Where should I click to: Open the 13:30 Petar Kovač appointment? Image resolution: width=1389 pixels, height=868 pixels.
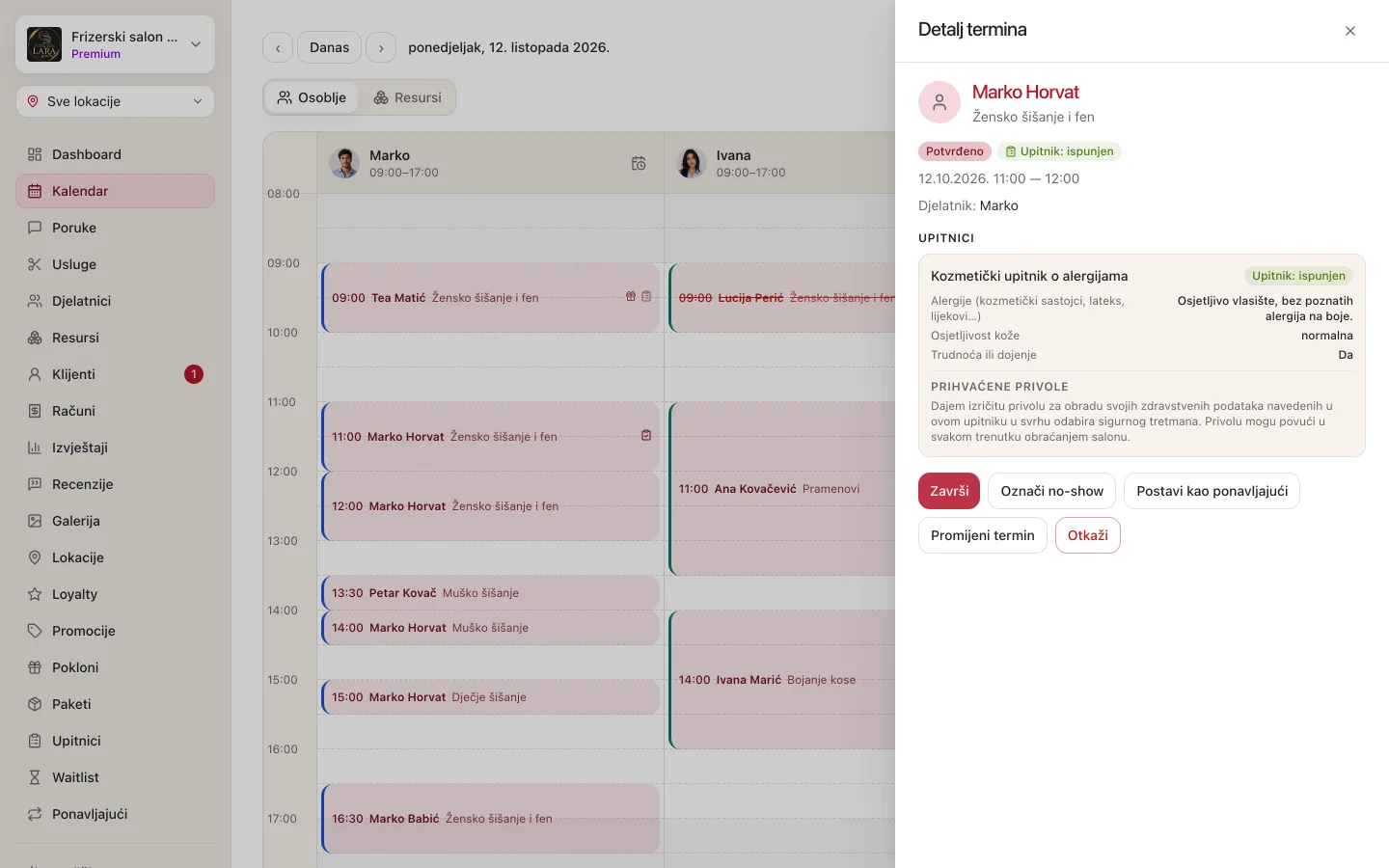490,593
